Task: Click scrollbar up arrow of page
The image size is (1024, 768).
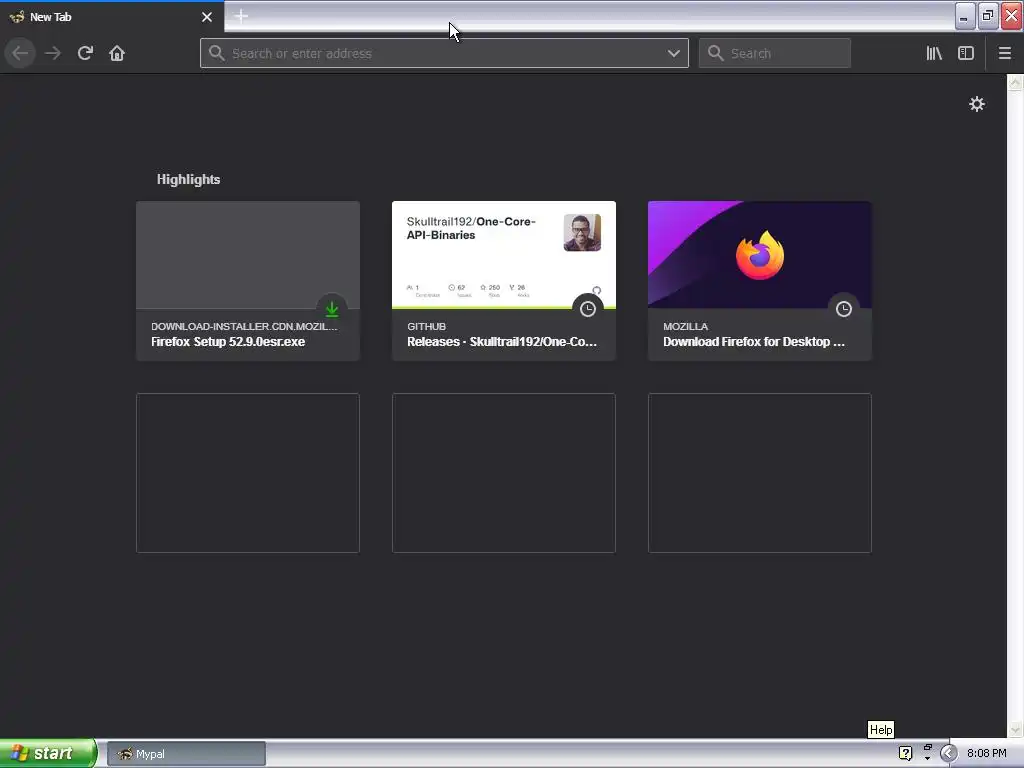Action: (x=1015, y=82)
